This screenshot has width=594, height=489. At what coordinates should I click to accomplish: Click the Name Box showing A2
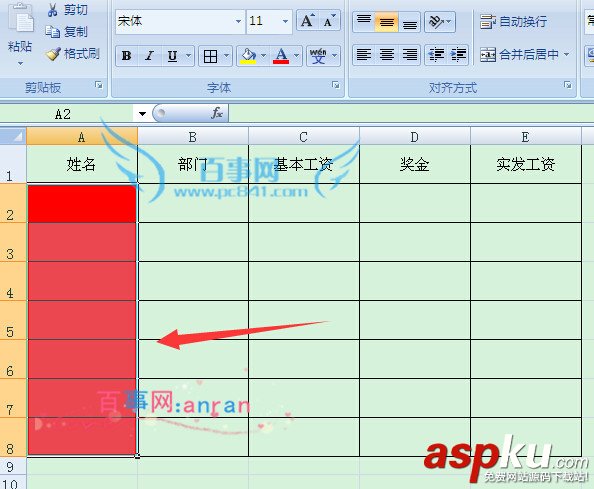pos(67,114)
